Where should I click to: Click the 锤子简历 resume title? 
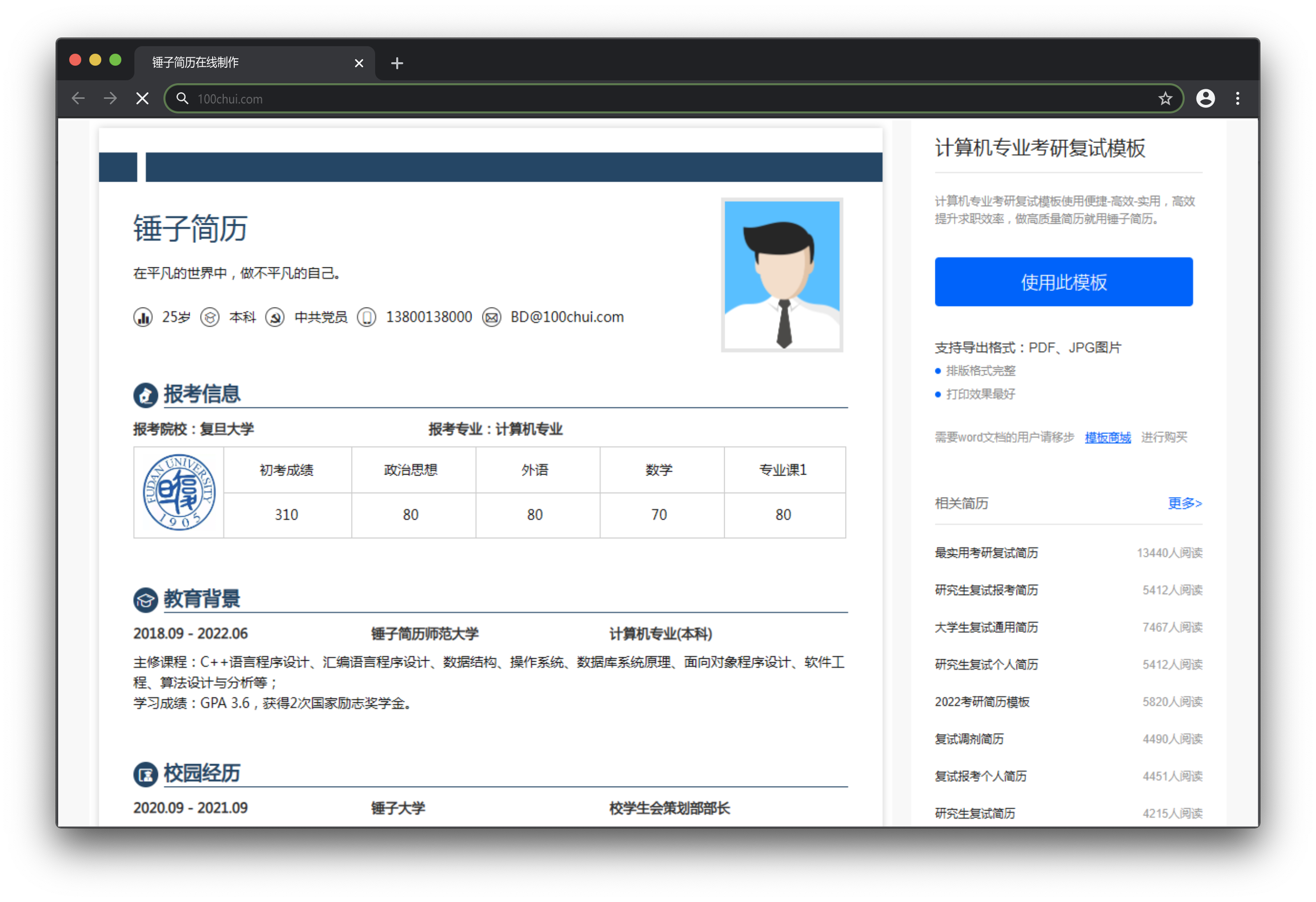coord(190,228)
